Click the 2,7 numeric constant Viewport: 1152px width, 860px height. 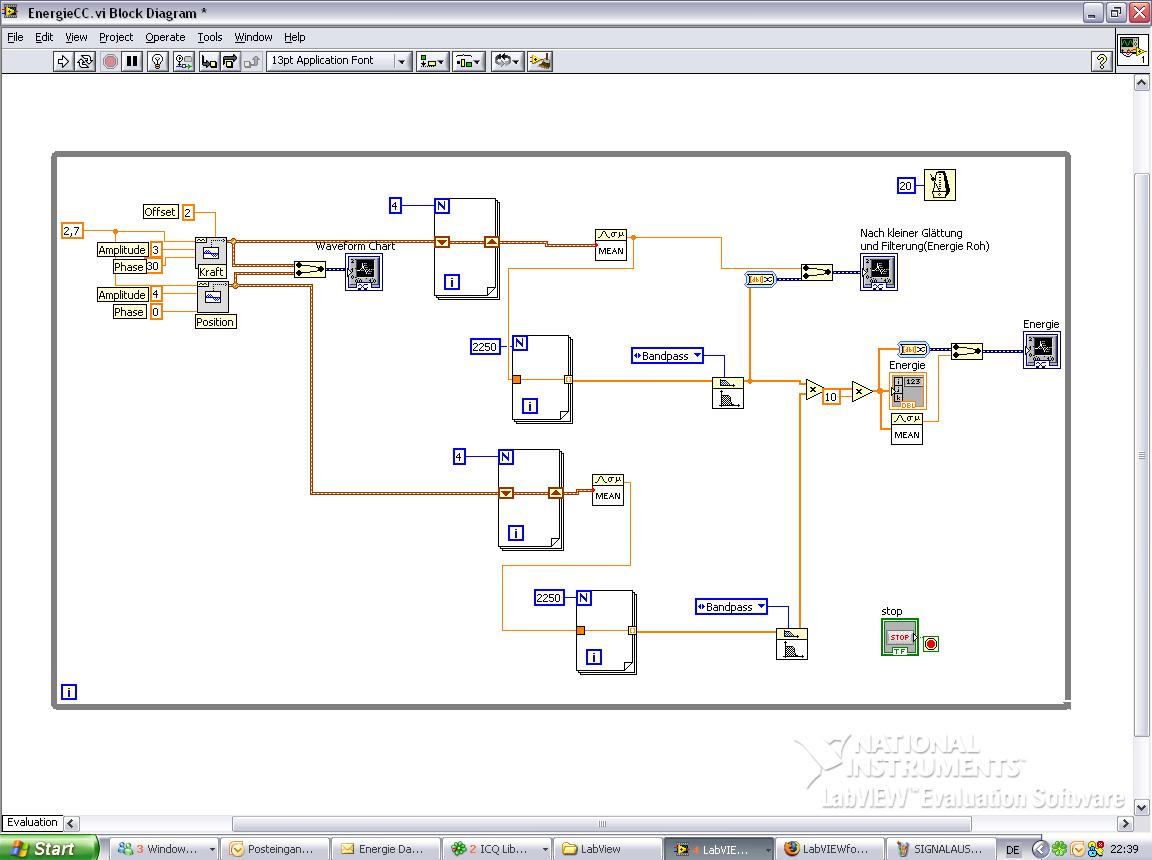point(72,231)
